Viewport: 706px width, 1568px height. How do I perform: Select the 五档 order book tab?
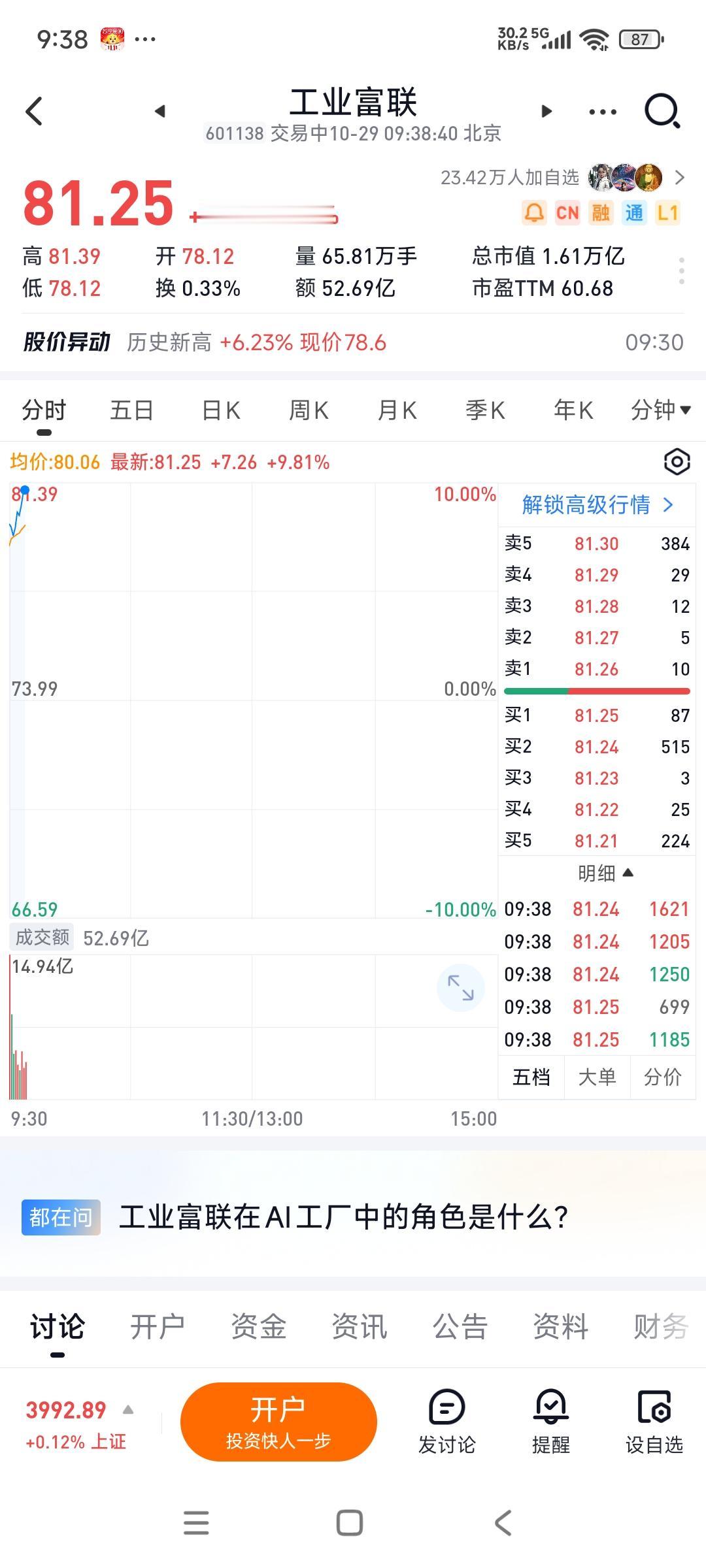531,1077
